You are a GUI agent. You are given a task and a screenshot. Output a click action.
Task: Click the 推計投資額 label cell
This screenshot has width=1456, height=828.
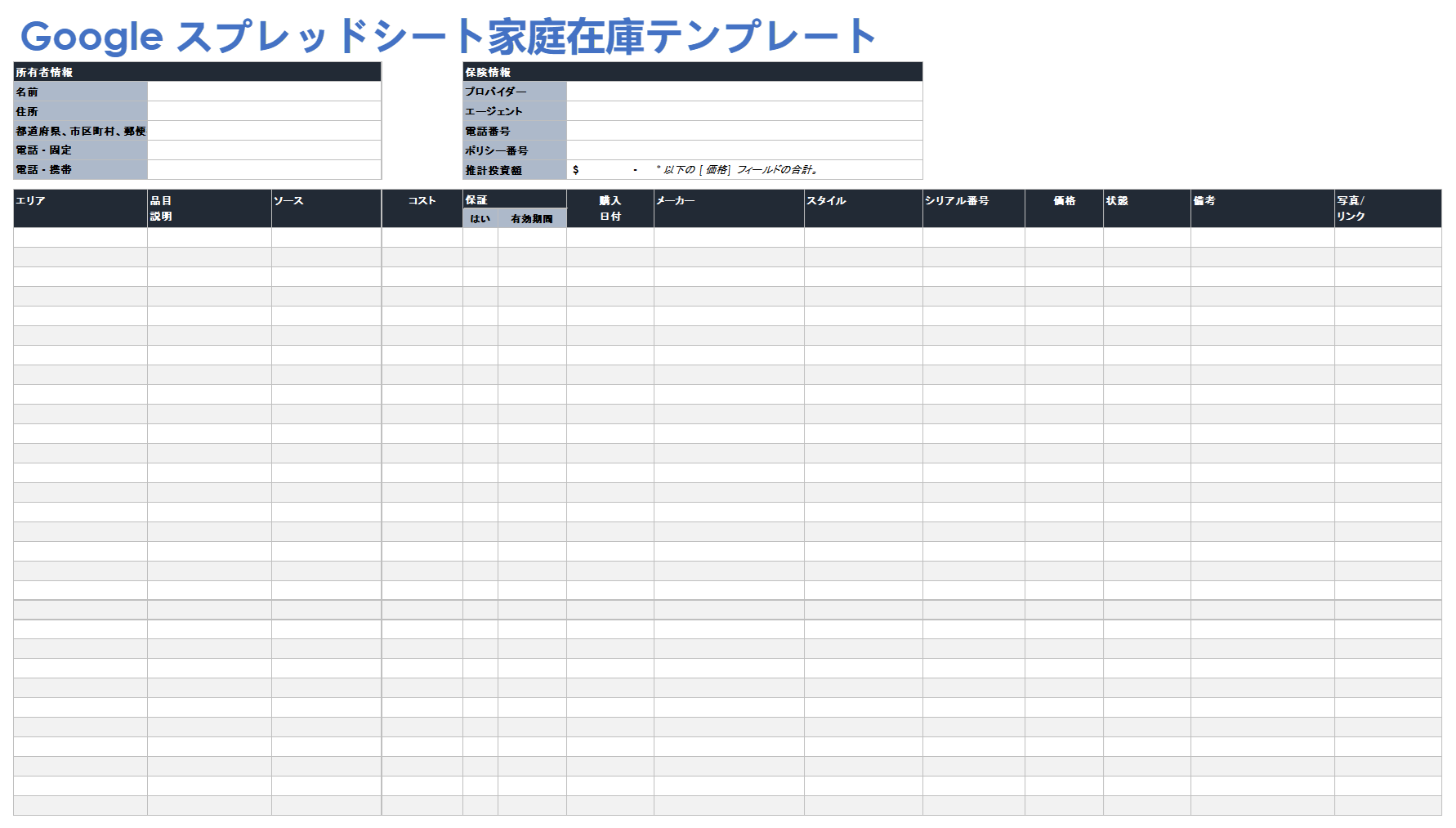pos(515,170)
